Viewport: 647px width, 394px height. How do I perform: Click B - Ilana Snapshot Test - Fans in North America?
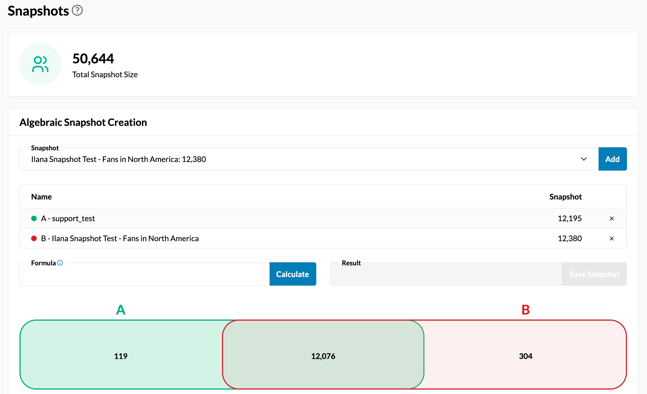[x=120, y=238]
